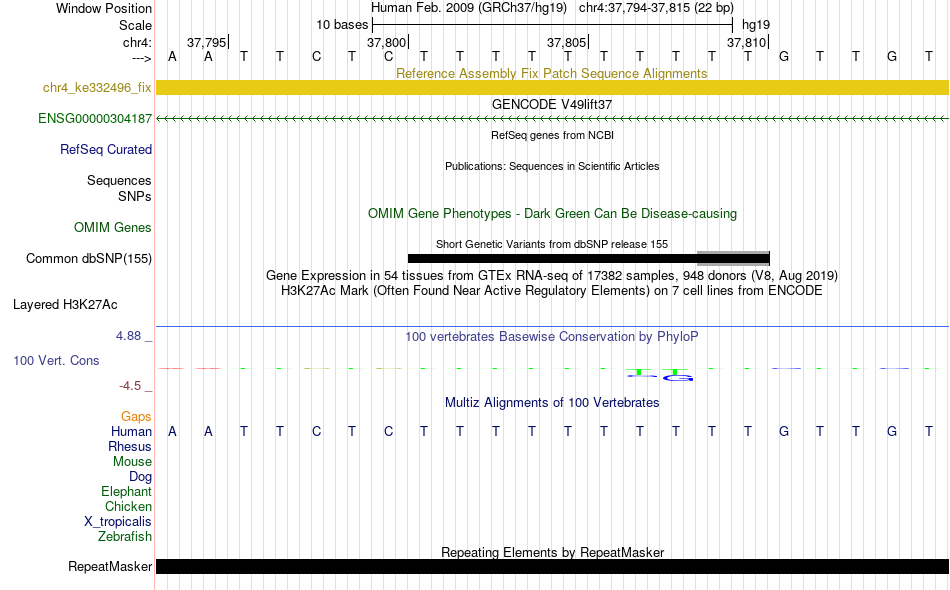Open GENCODE V49lift37 track title
This screenshot has width=950, height=590.
pos(552,104)
